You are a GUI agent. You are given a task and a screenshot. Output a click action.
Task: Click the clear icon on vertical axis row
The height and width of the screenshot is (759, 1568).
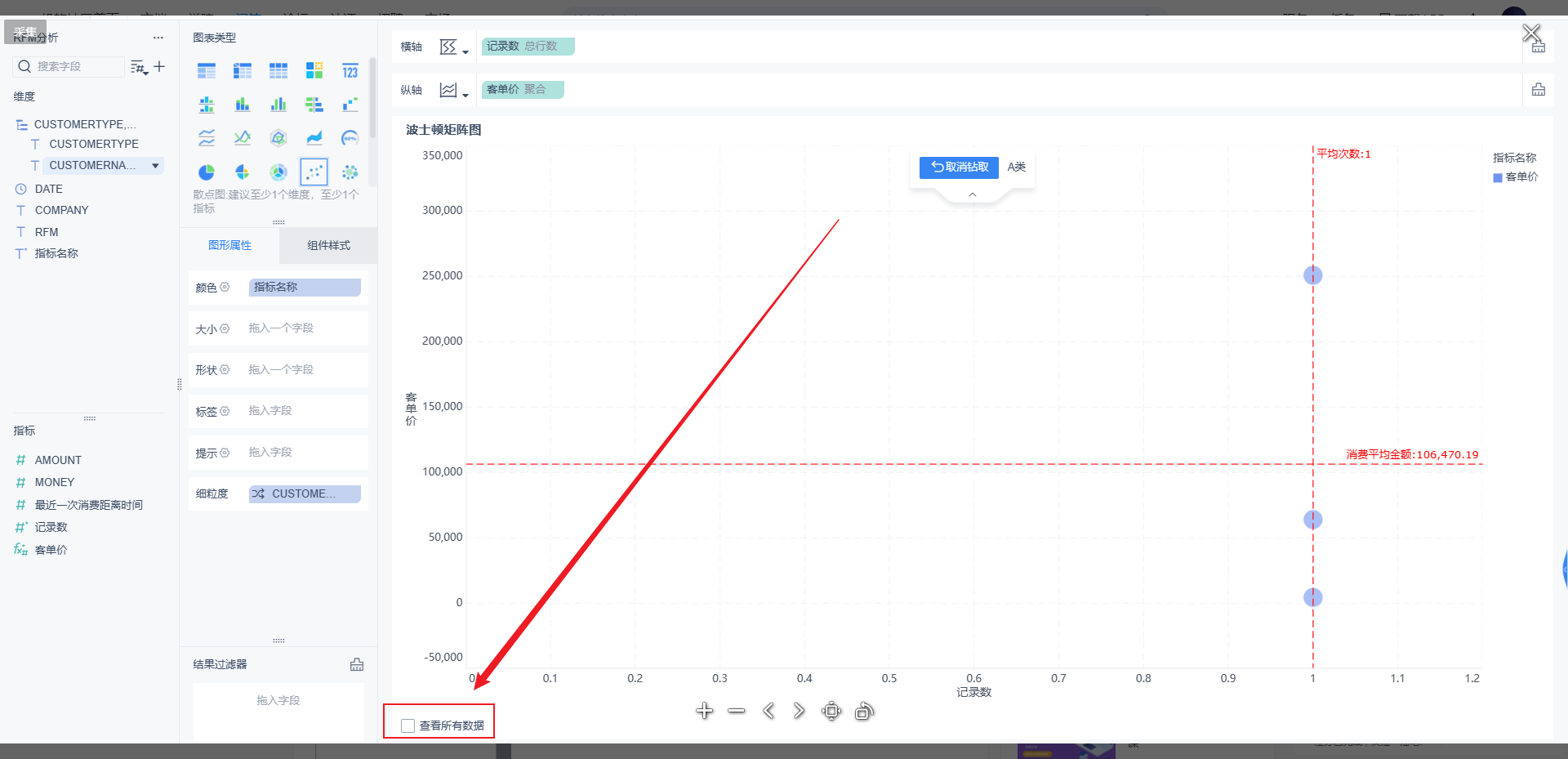click(x=1539, y=90)
